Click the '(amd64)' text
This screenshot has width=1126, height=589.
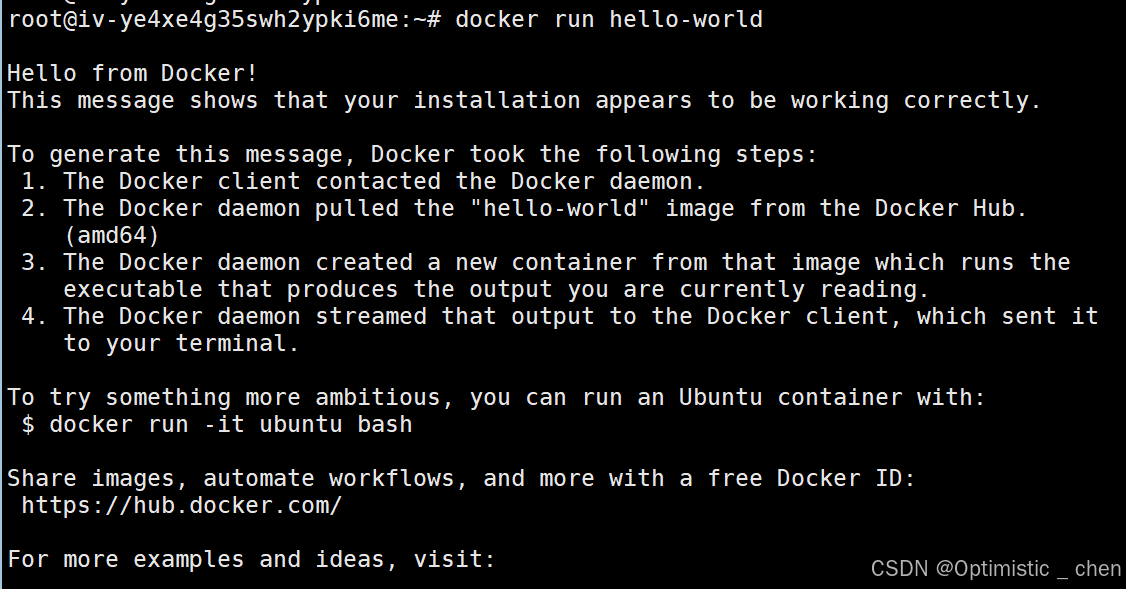pyautogui.click(x=111, y=236)
